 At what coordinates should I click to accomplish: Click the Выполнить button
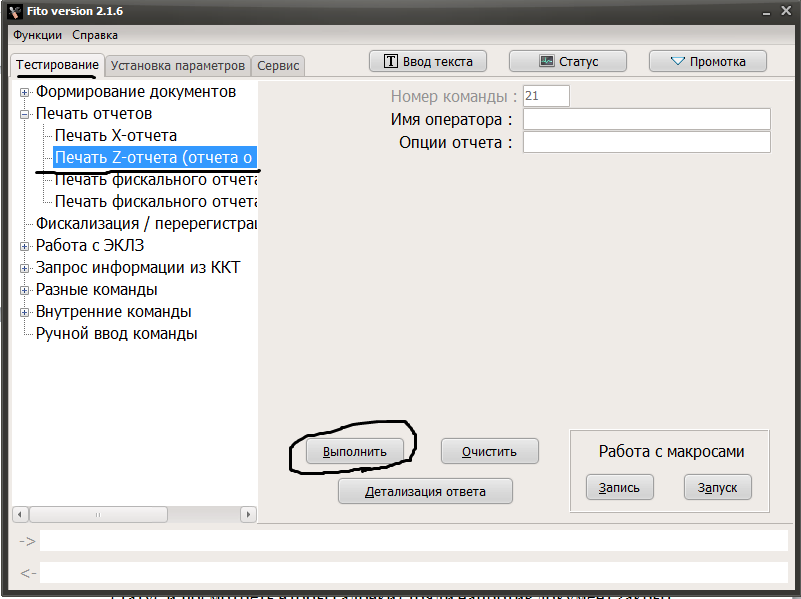(355, 451)
